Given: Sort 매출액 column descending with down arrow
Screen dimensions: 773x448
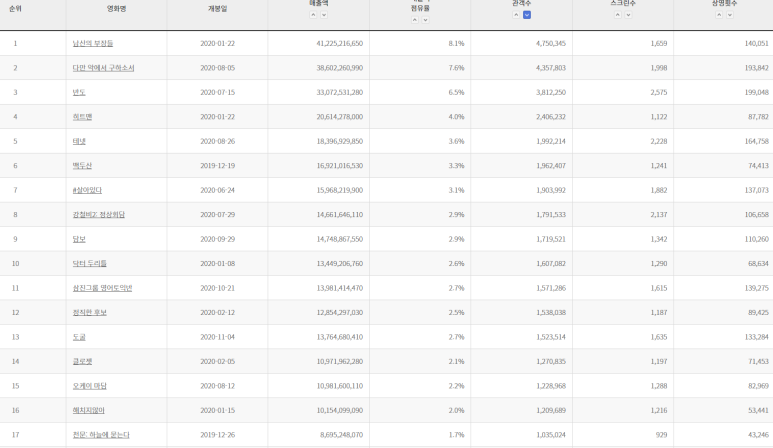Looking at the screenshot, I should 324,15.
